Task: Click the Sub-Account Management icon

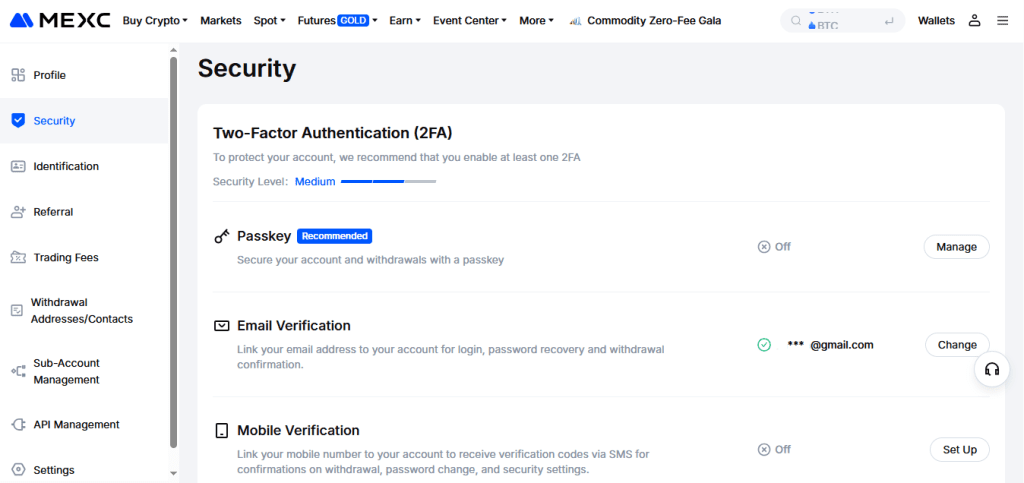Action: pos(18,371)
